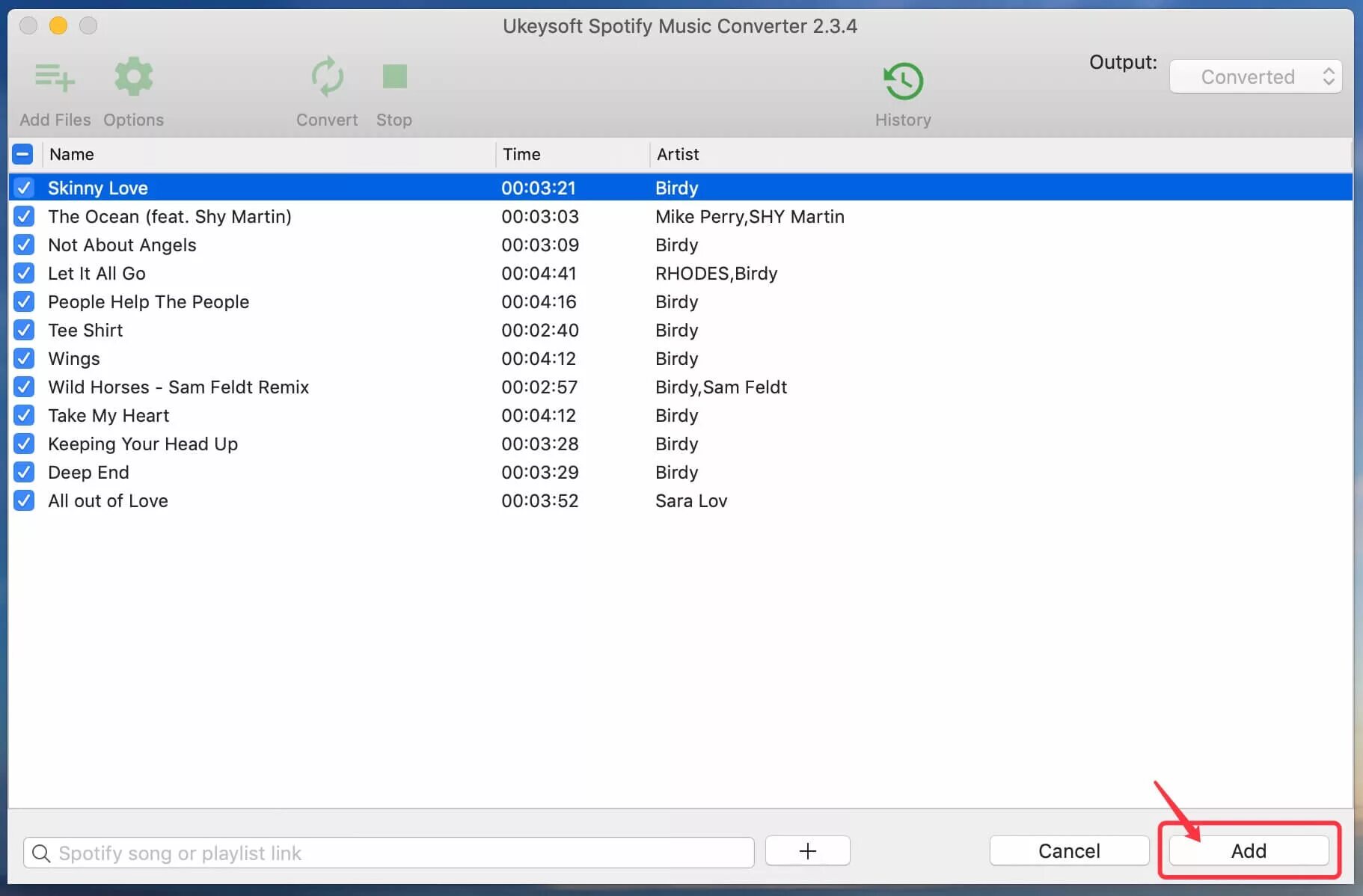Uncheck the Keeping Your Head Up checkbox
This screenshot has height=896, width=1363.
point(24,444)
